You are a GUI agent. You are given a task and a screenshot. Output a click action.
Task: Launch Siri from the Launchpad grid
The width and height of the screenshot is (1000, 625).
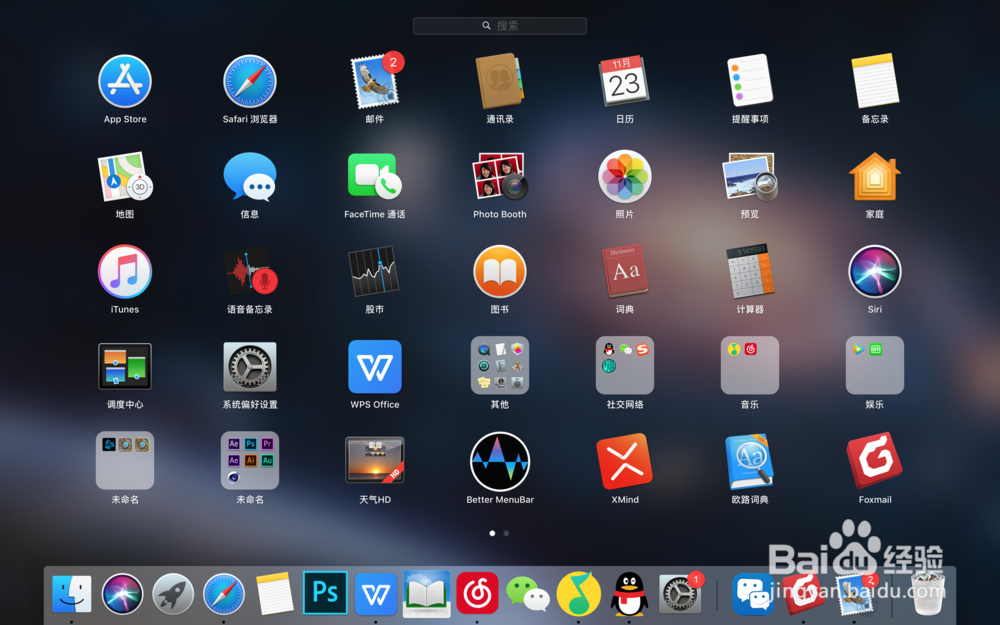click(x=875, y=271)
